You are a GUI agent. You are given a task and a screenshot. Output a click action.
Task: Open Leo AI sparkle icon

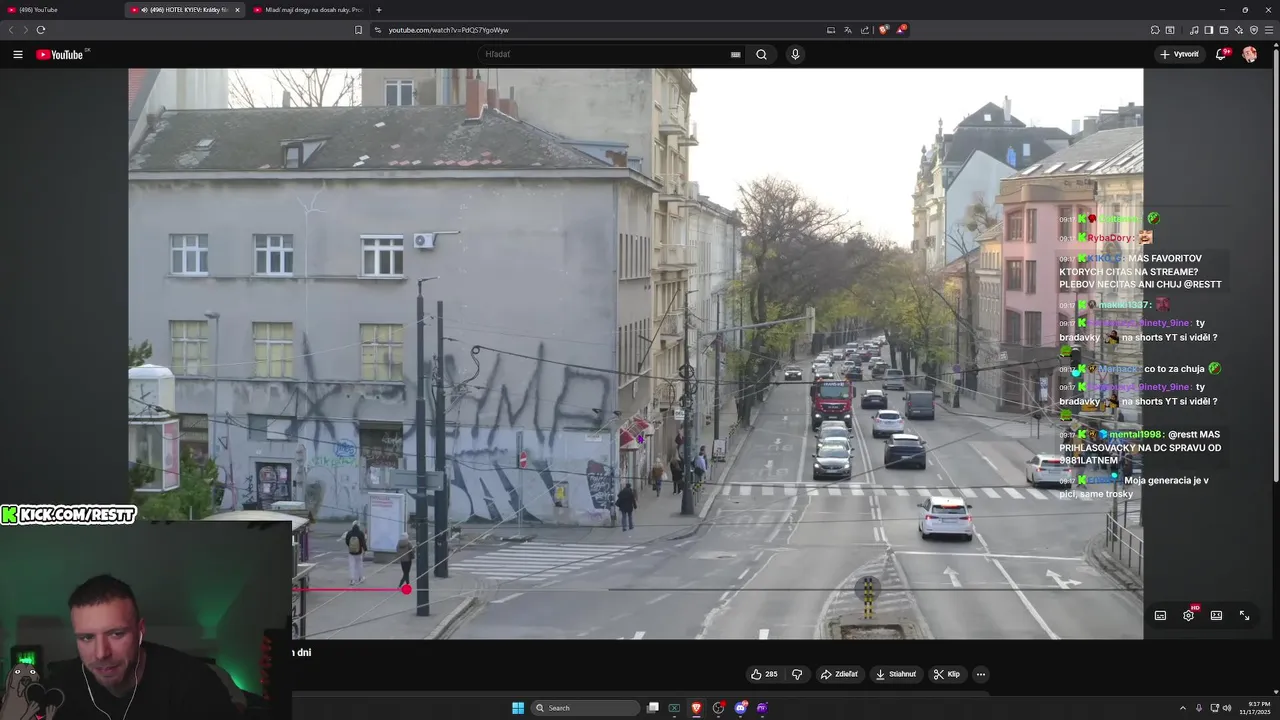(x=1239, y=30)
